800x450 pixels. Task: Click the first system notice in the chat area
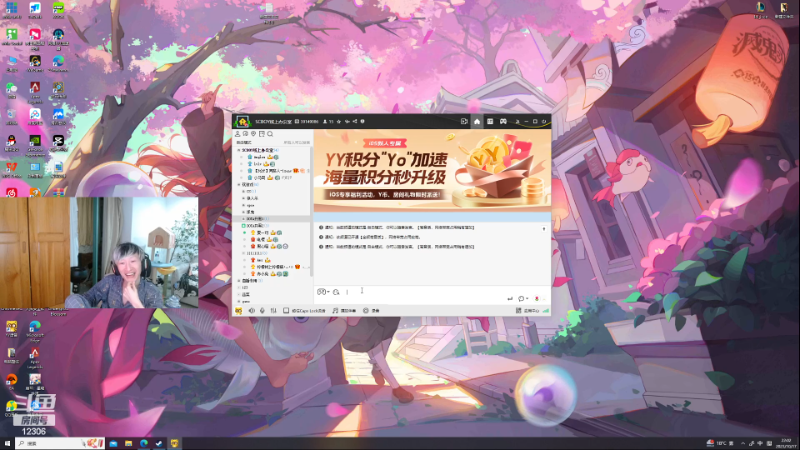[397, 228]
